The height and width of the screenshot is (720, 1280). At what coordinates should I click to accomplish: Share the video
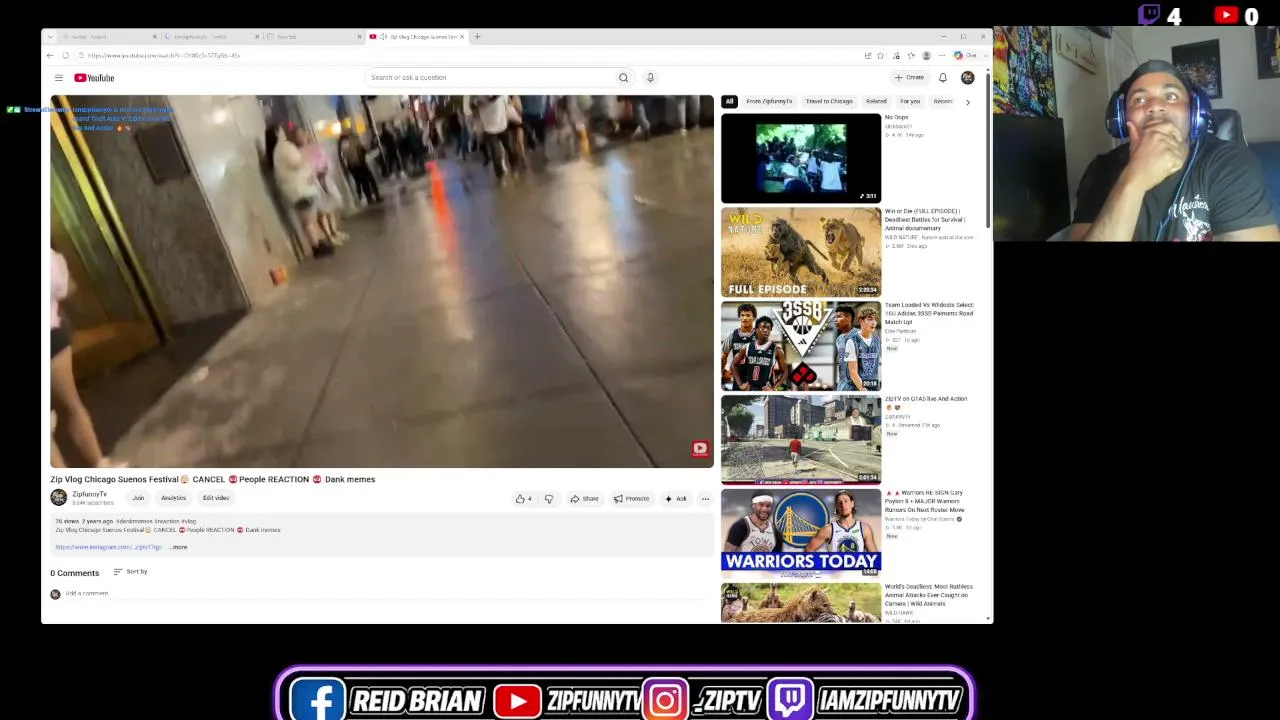pyautogui.click(x=585, y=499)
